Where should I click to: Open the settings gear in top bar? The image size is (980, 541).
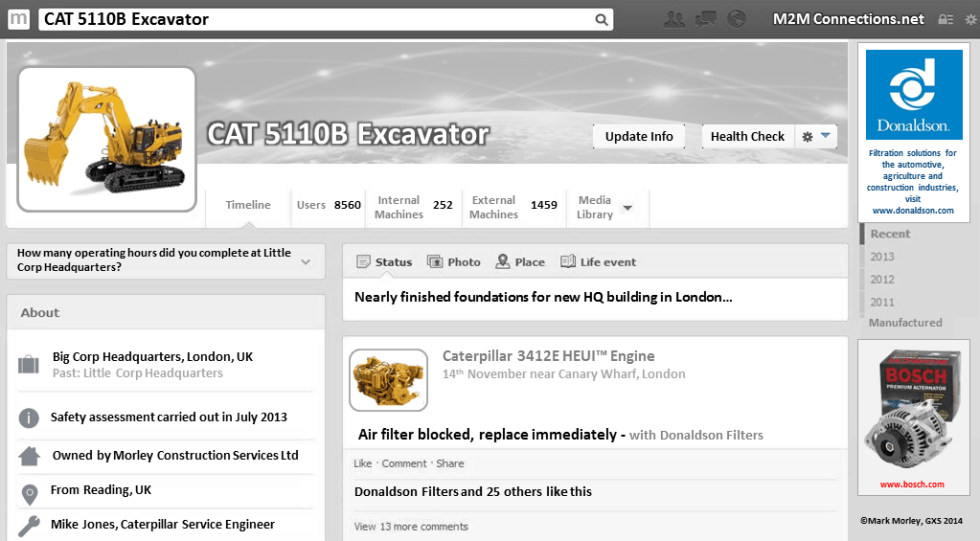pyautogui.click(x=967, y=19)
